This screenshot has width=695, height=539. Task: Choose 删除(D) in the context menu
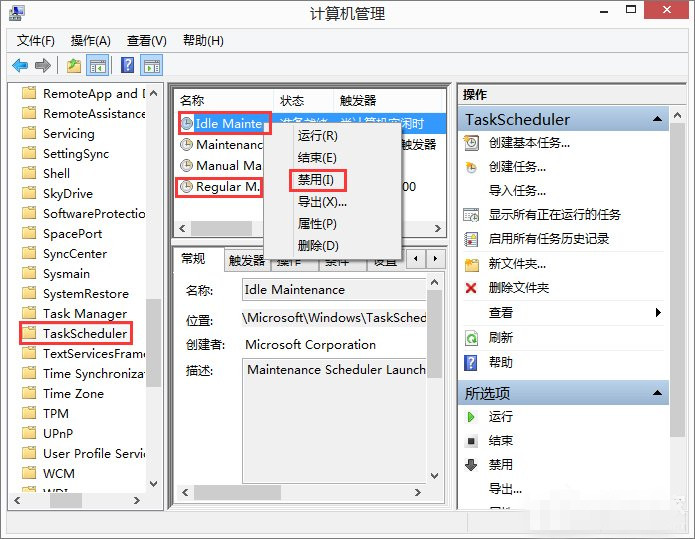click(332, 246)
